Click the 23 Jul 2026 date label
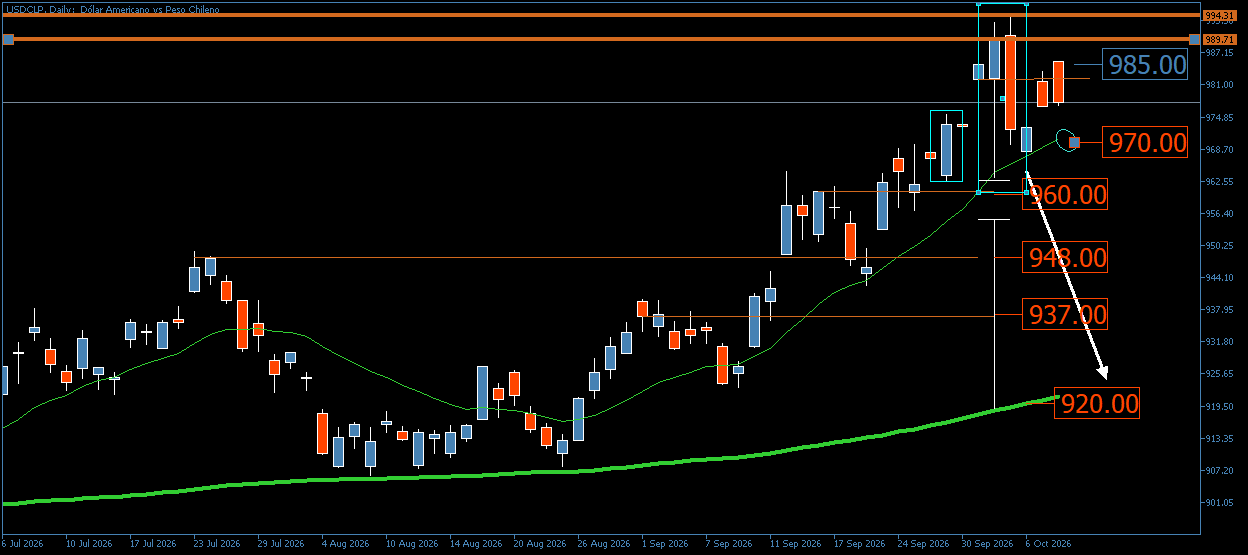 click(216, 544)
